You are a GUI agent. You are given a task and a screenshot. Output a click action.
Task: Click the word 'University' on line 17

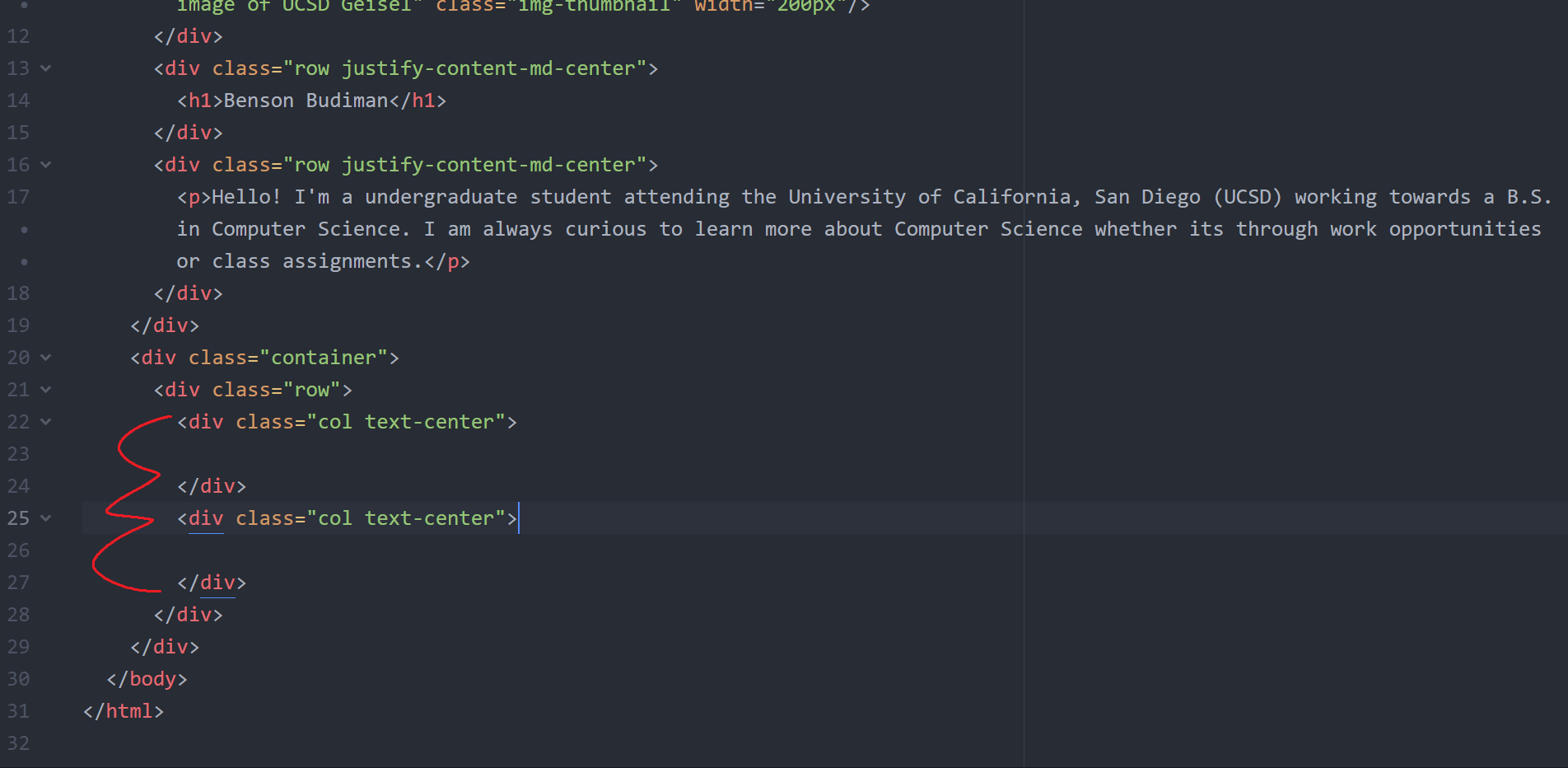pos(847,197)
